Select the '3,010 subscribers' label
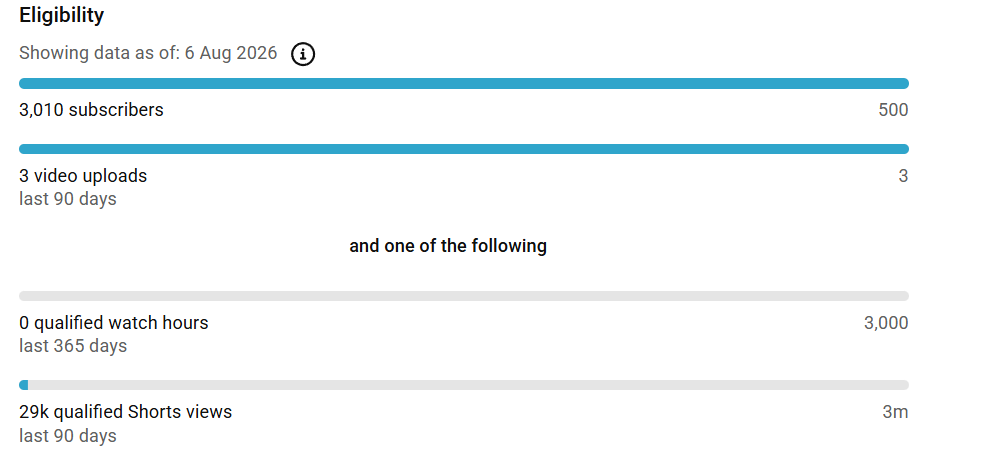This screenshot has width=1003, height=473. [91, 110]
